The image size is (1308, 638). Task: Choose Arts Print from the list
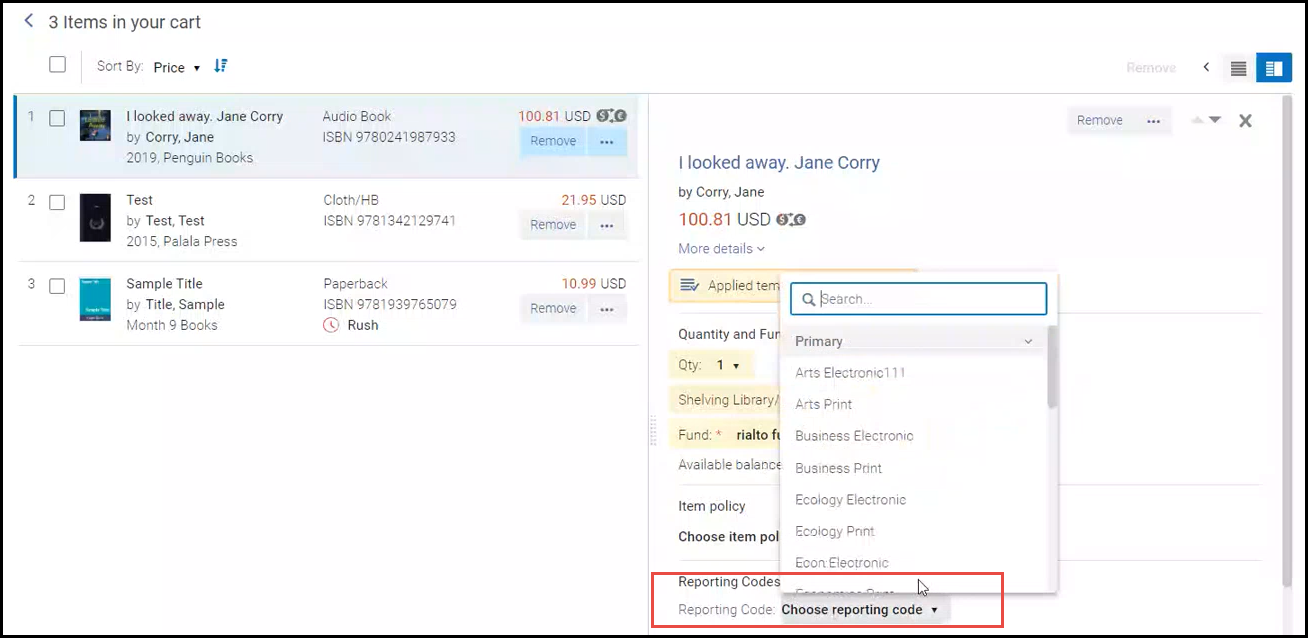tap(824, 405)
